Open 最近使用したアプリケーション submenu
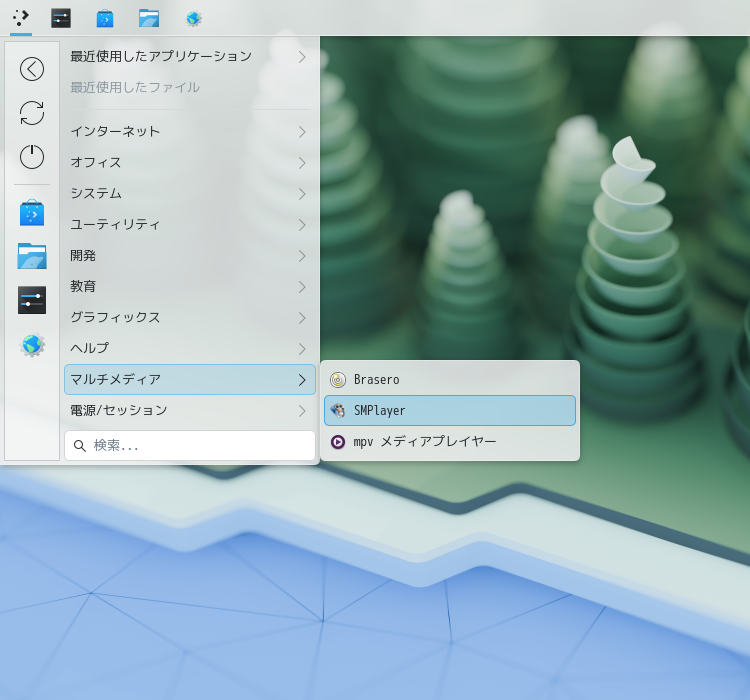The height and width of the screenshot is (700, 750). pyautogui.click(x=190, y=56)
